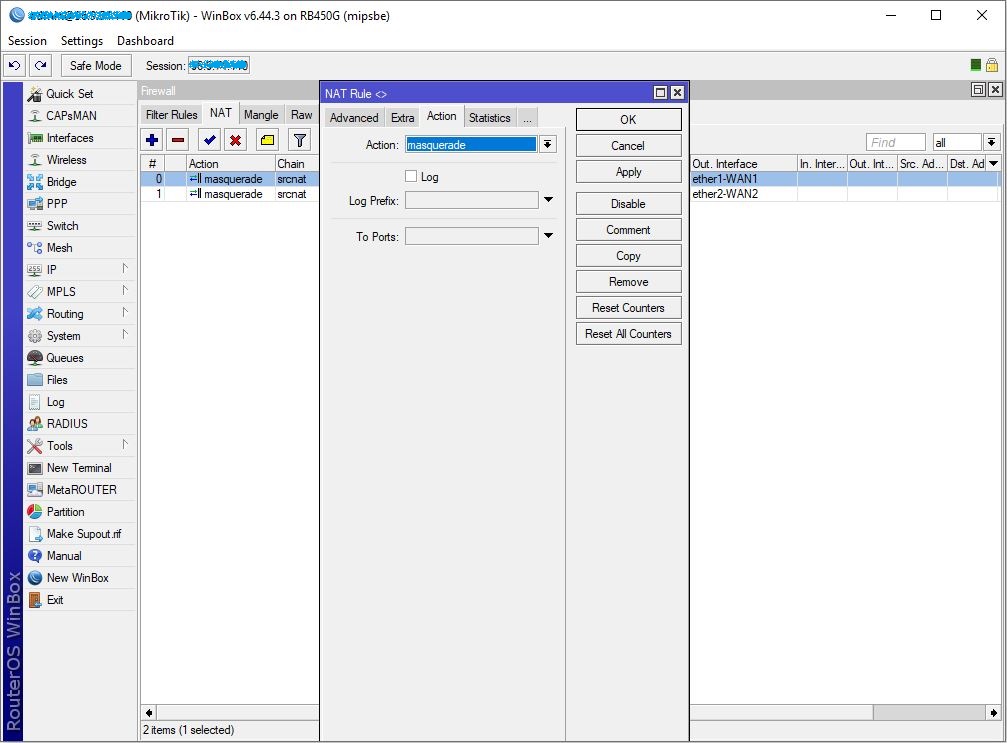
Task: Click Reset All Counters button
Action: pyautogui.click(x=628, y=334)
